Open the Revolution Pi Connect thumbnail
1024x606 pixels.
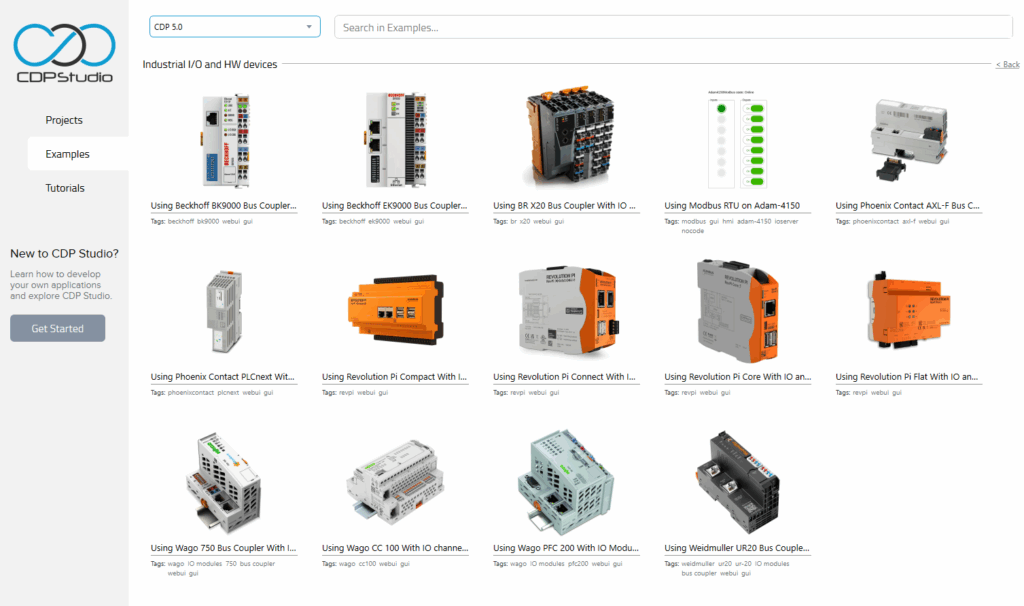(x=568, y=310)
